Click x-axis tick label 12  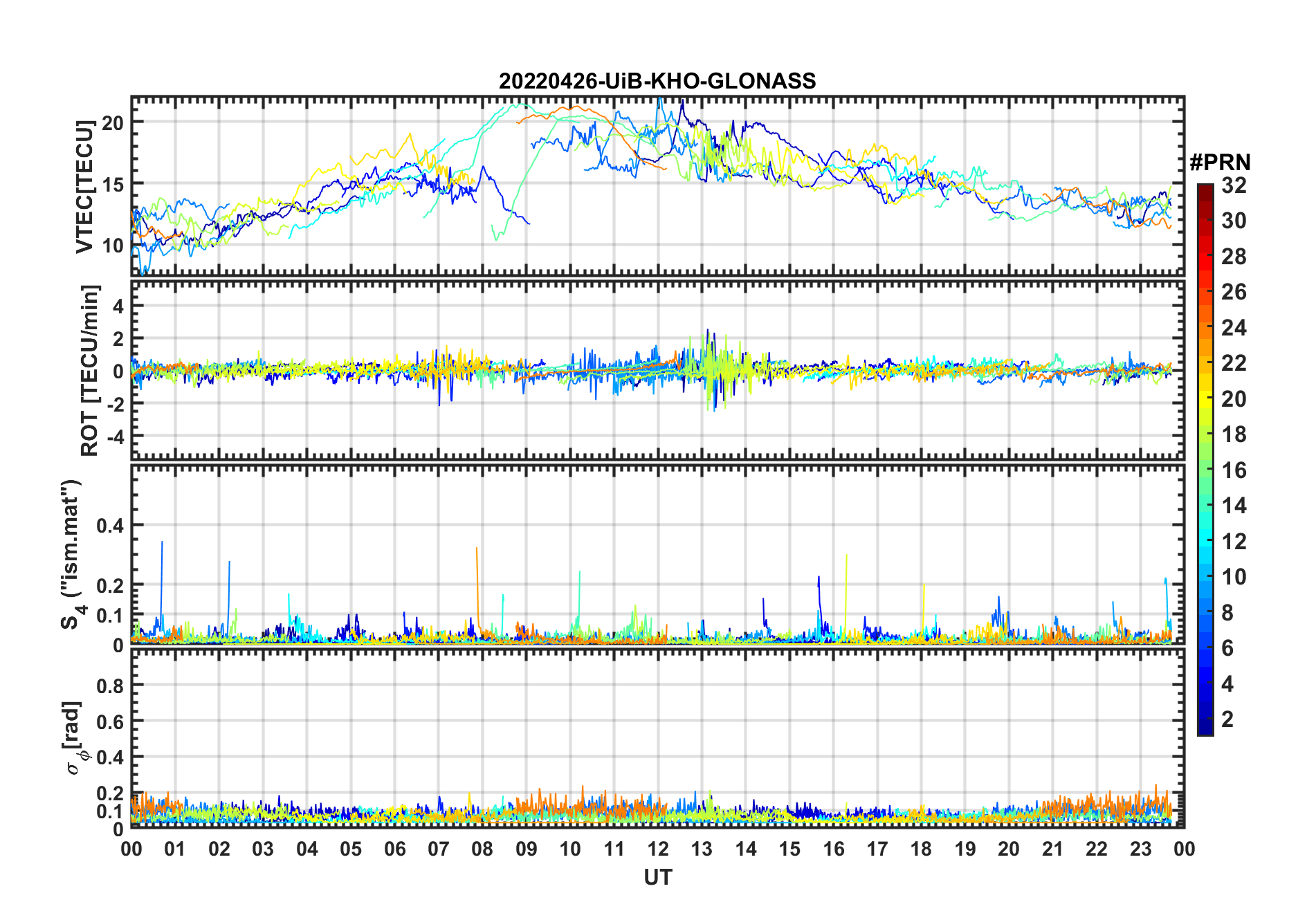tap(658, 849)
